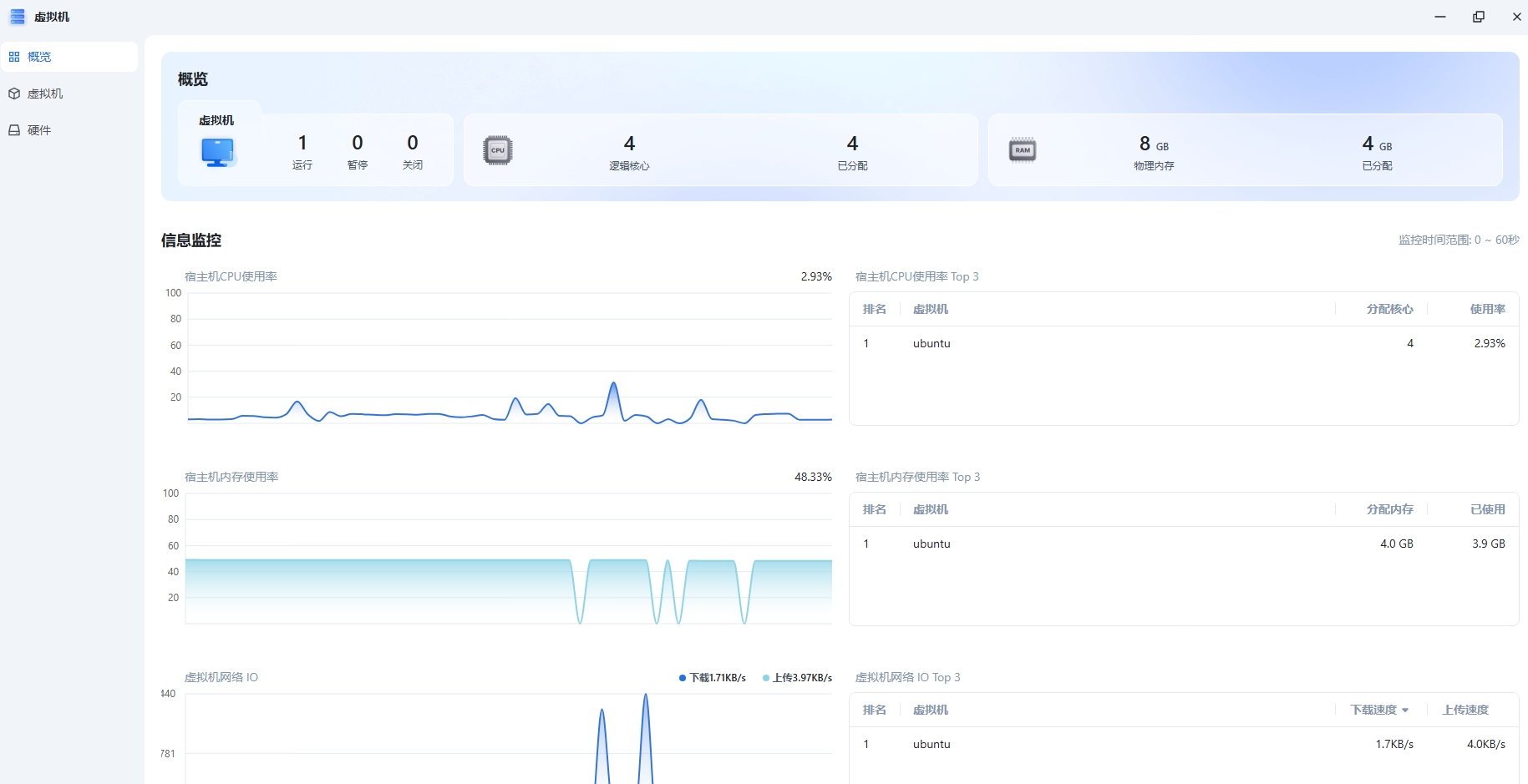Click the 4.0 GB allocated memory cell
Viewport: 1528px width, 784px height.
[x=1397, y=544]
